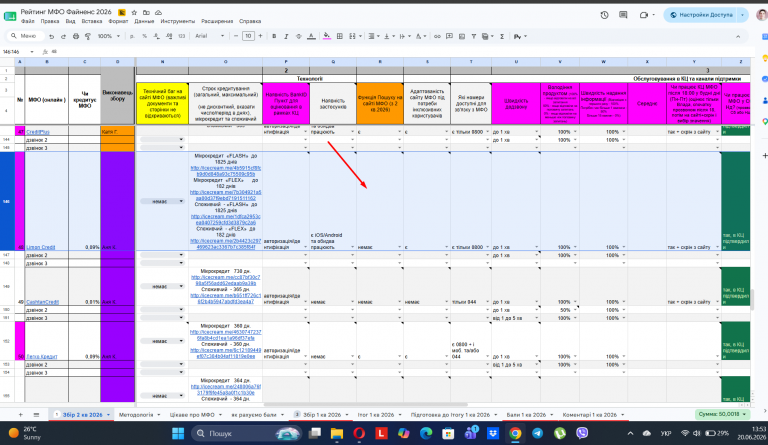Open the Сумма: 50,0018 summary dropdown
Screen dimensions: 768x445
click(x=722, y=414)
